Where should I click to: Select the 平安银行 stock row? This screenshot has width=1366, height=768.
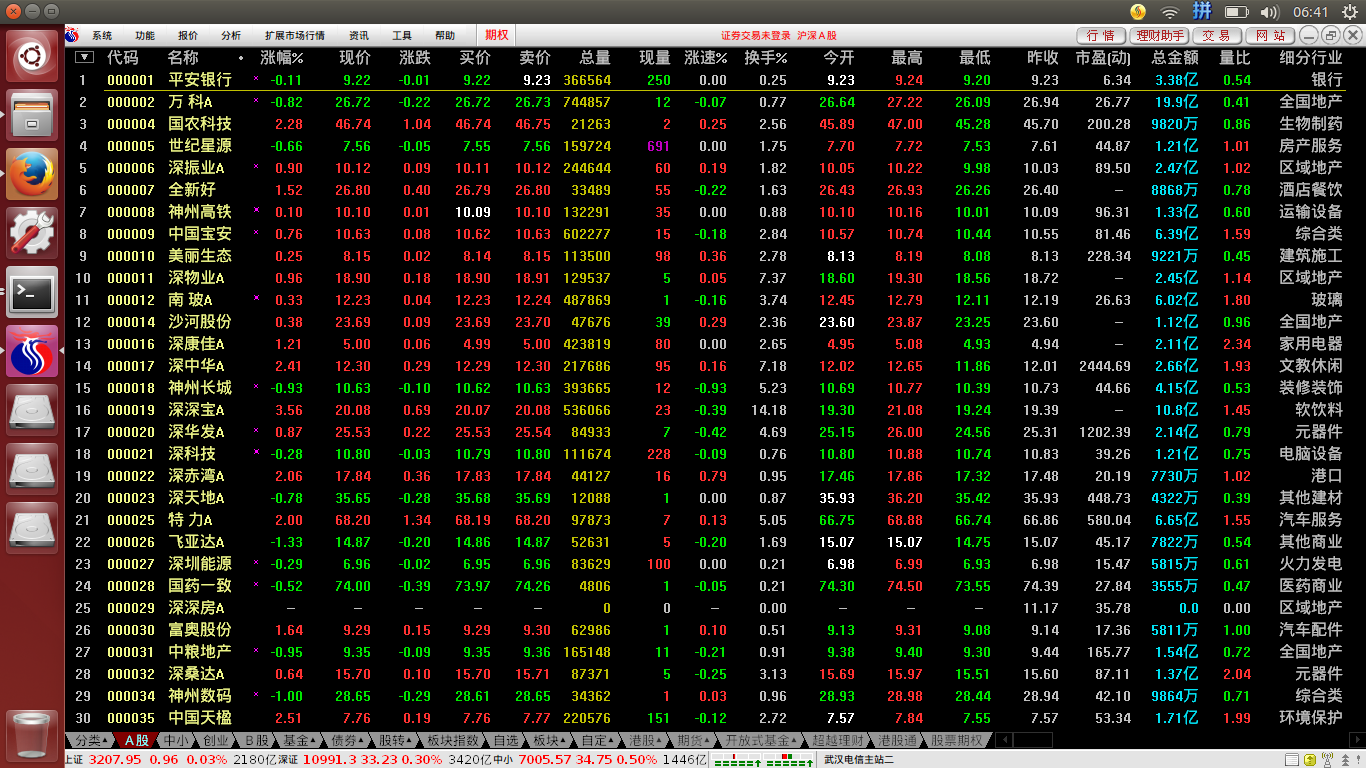tap(705, 80)
